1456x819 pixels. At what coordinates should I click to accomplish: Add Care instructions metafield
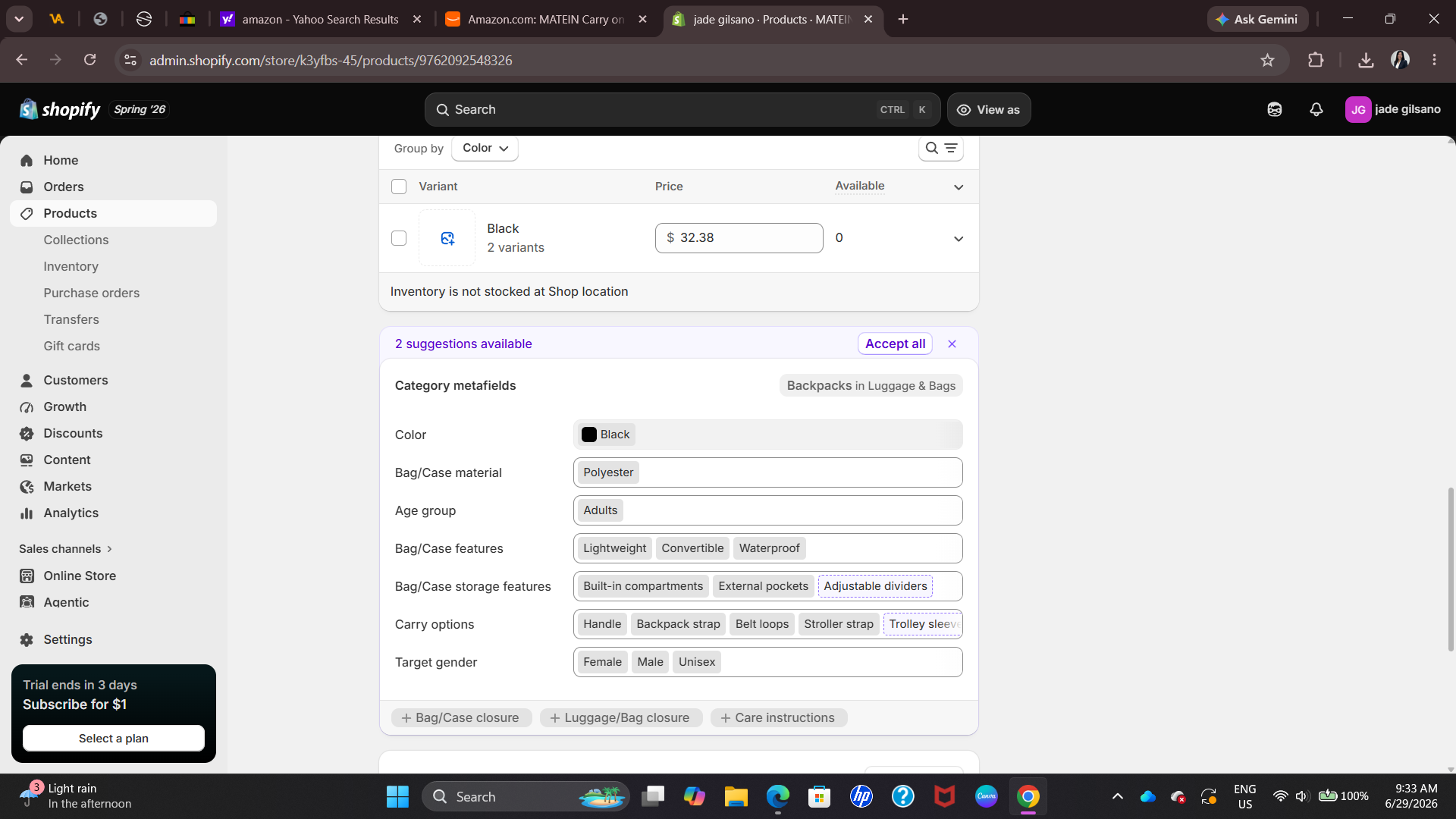(x=778, y=717)
